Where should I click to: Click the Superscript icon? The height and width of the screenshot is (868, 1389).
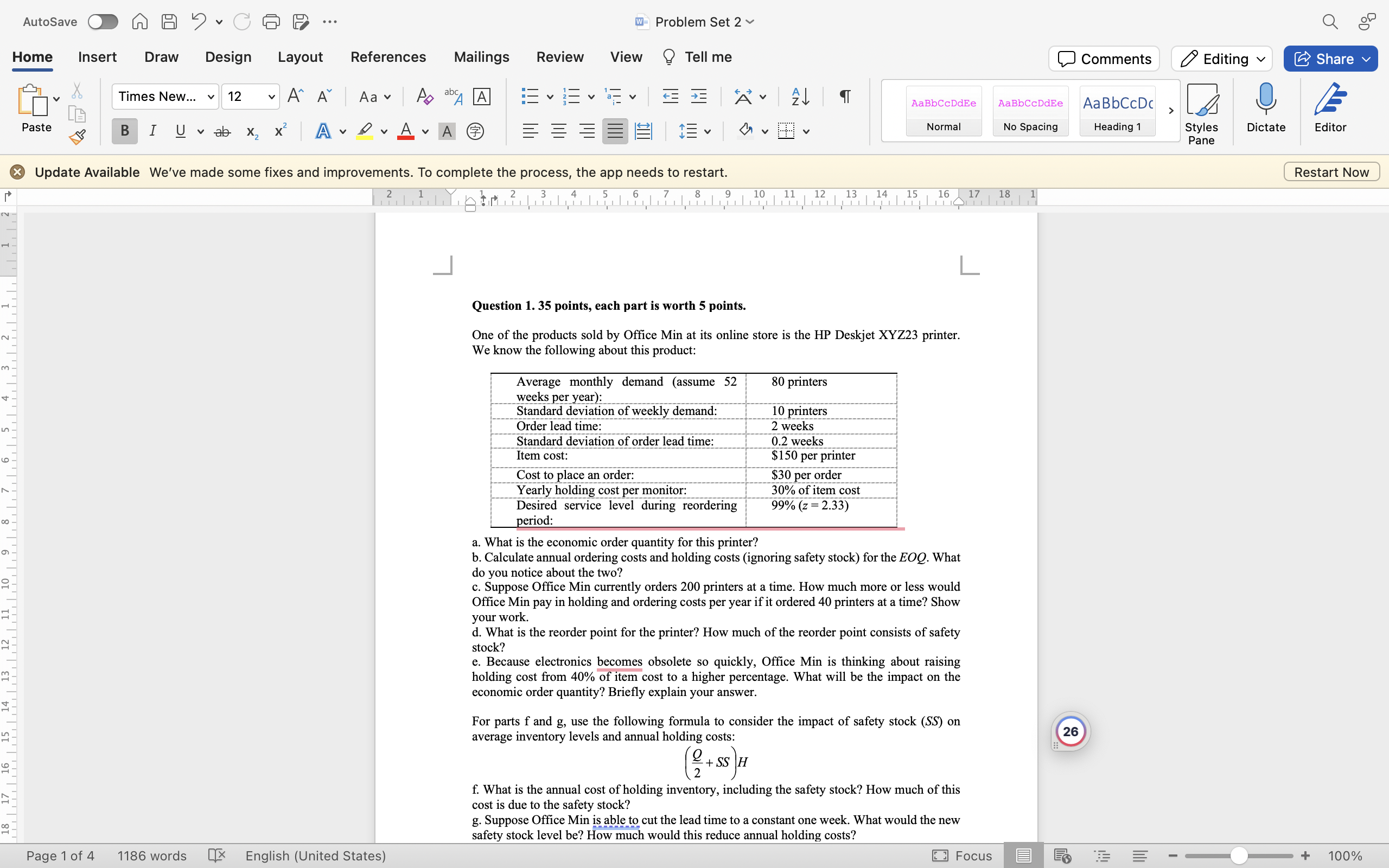pos(280,131)
